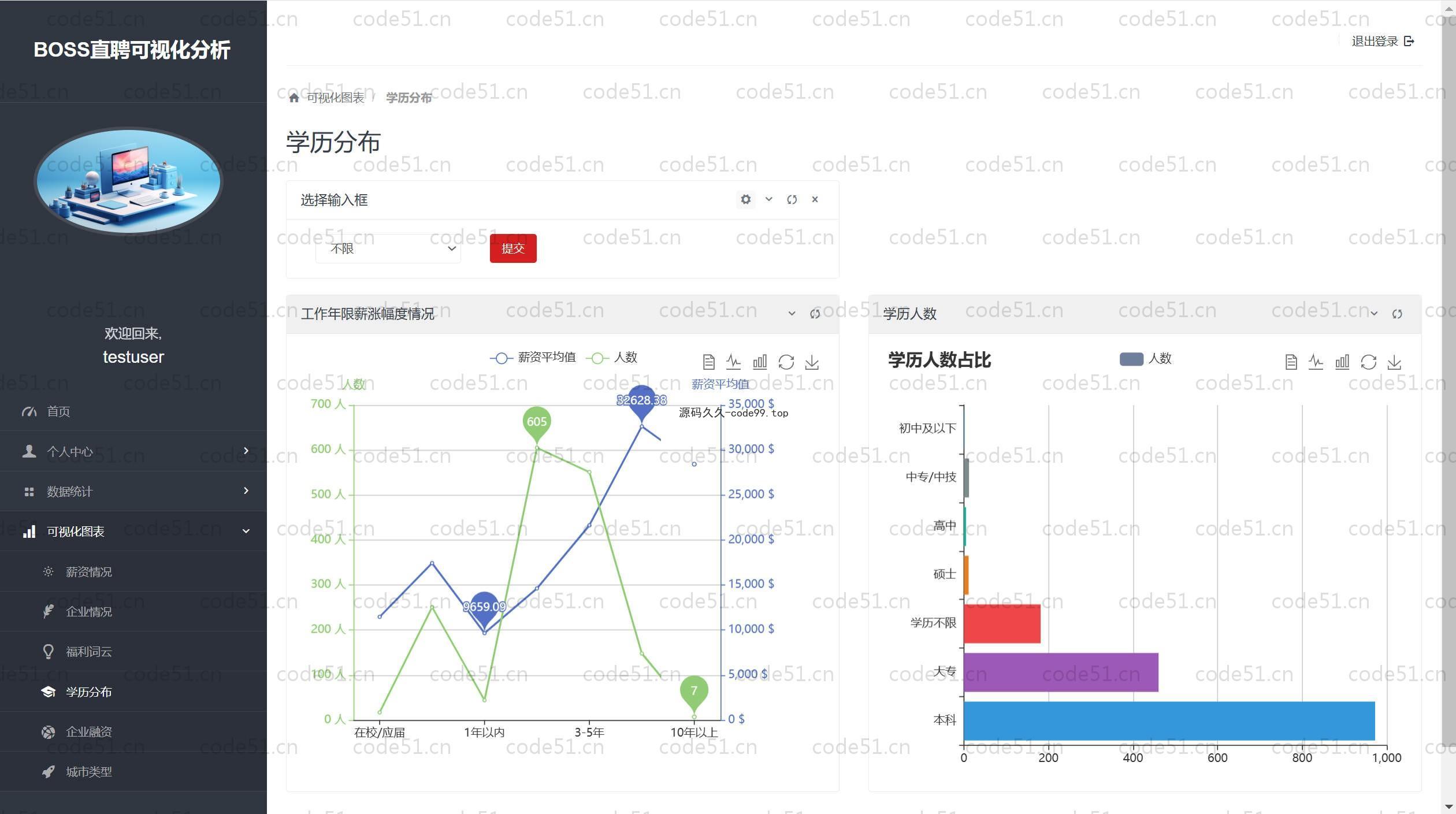1456x814 pixels.
Task: Refresh the 工作年限薪涨幅度情况 panel
Action: (815, 314)
